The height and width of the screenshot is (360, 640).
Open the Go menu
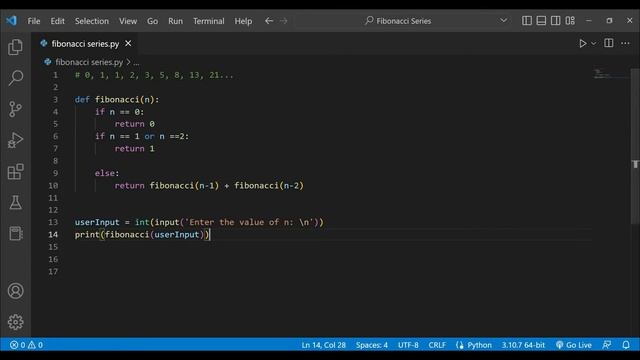152,21
